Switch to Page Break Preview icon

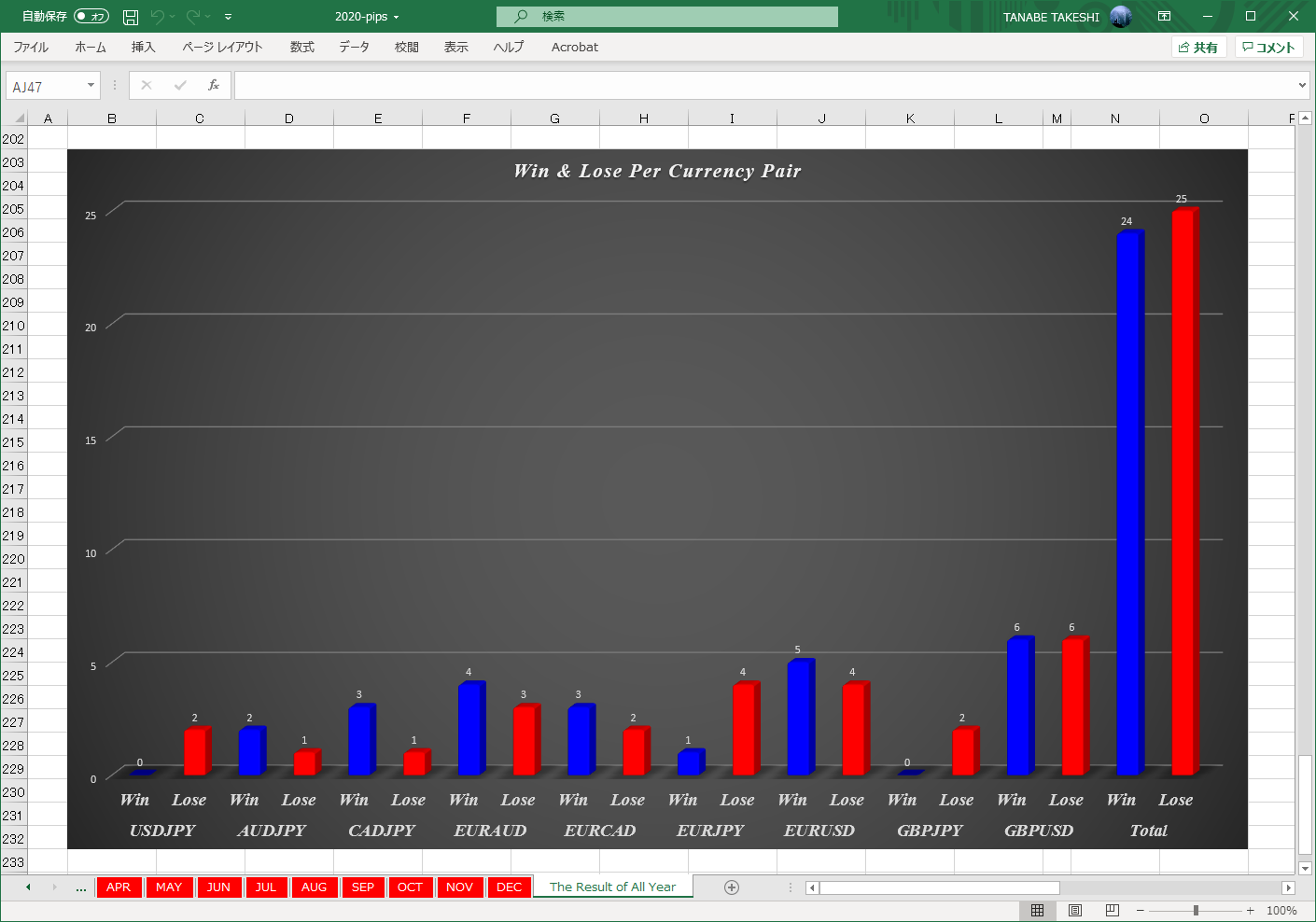click(1112, 910)
